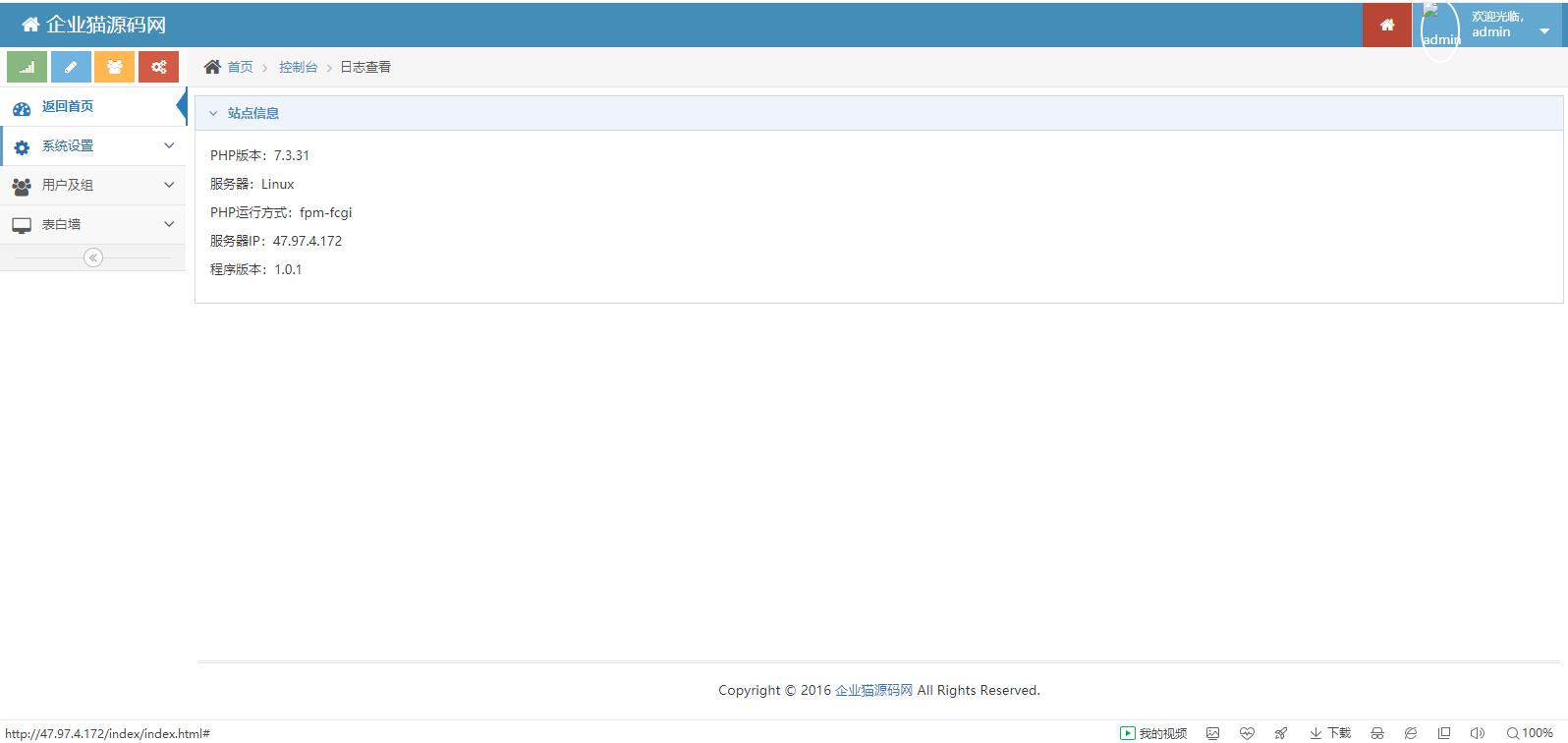Click the monitor icon beside 表白墙
Screen dimensions: 1568x743
(22, 225)
